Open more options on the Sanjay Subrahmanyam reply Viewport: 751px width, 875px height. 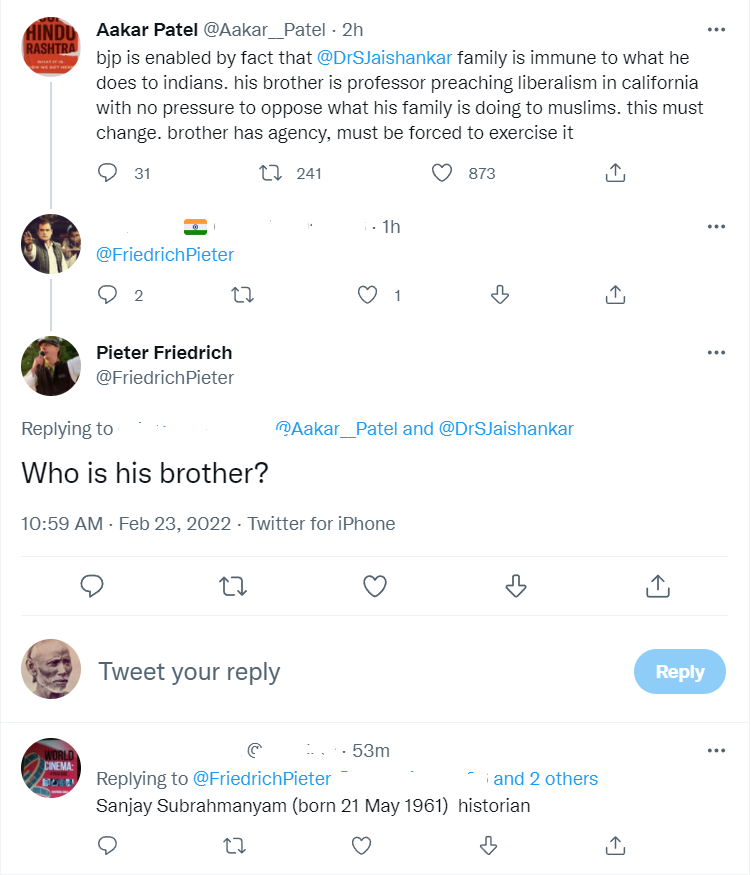click(716, 750)
